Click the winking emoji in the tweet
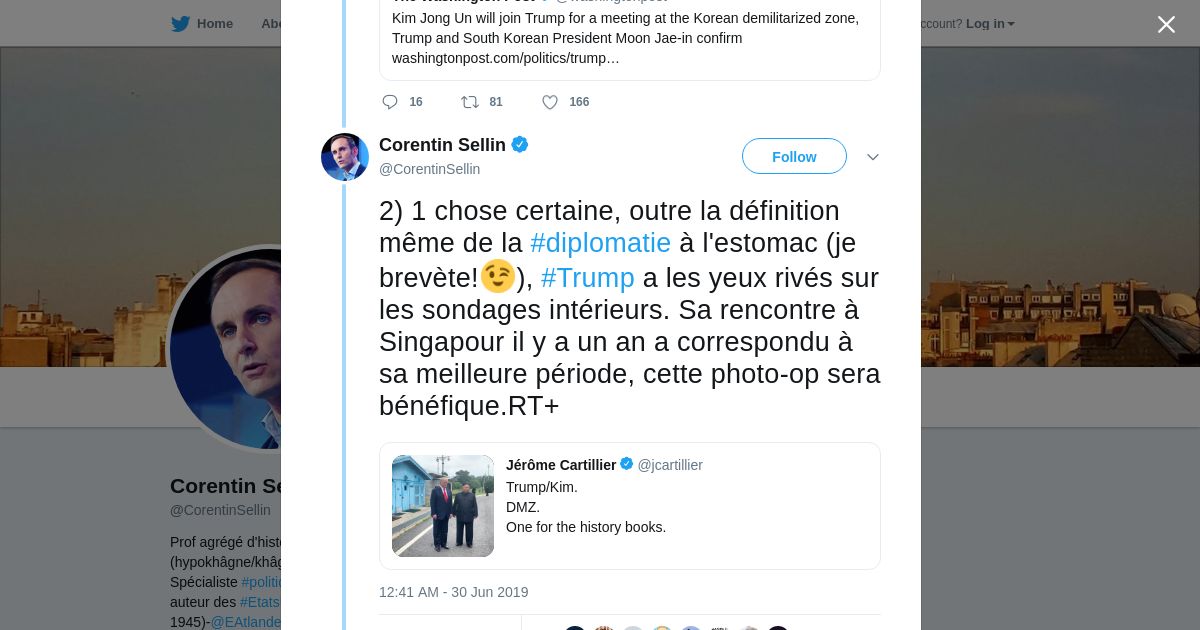This screenshot has height=630, width=1200. click(498, 276)
